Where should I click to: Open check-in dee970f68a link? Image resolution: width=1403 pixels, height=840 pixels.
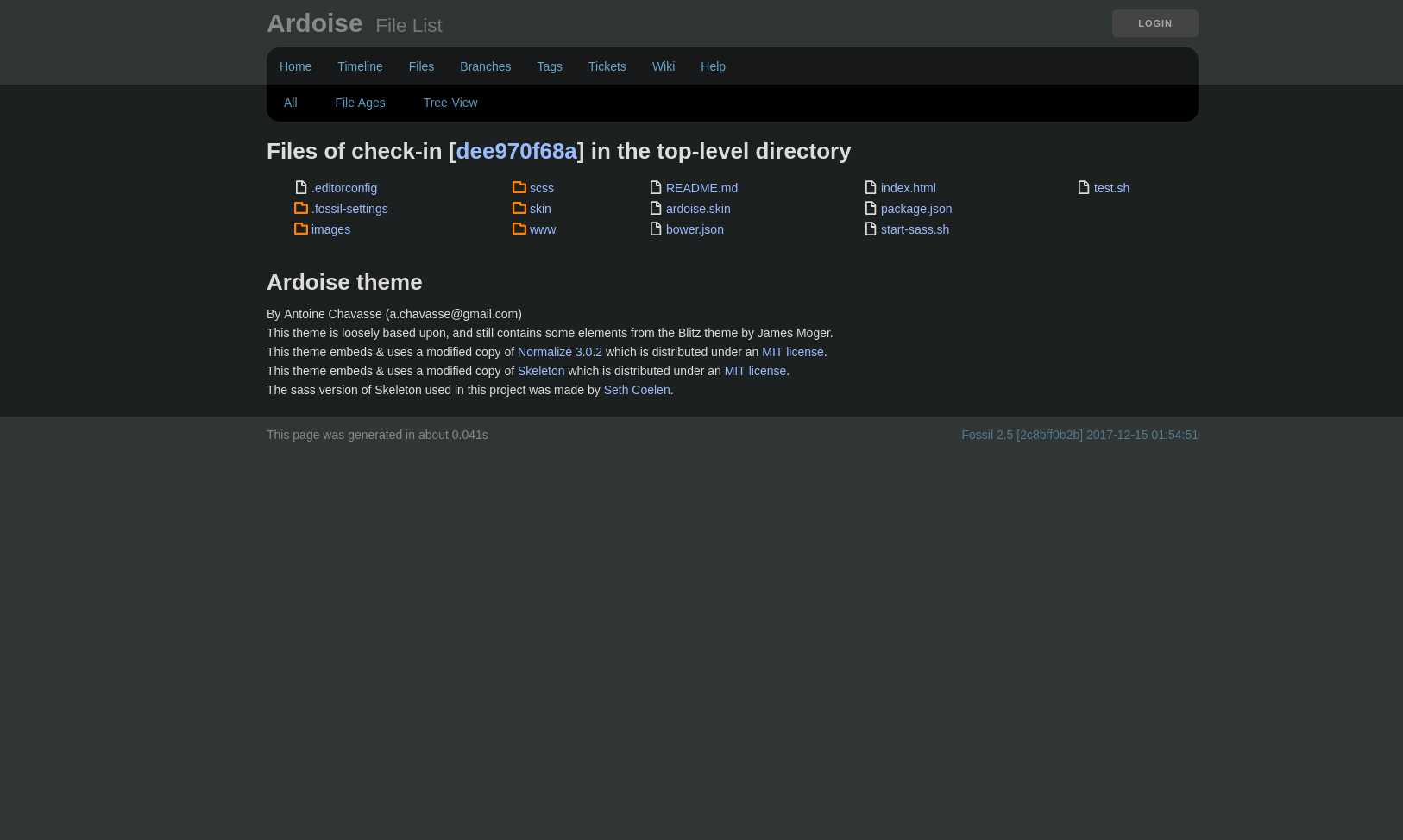[x=516, y=151]
